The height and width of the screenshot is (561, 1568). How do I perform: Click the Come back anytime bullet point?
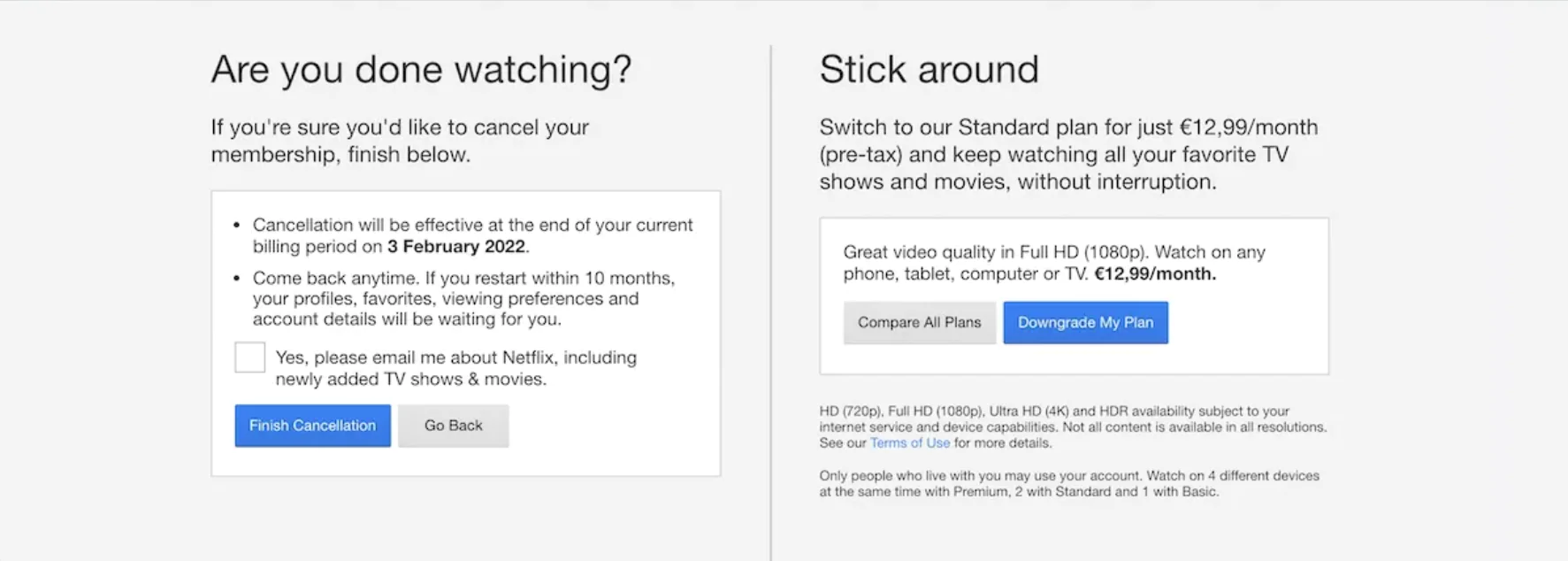(x=463, y=298)
